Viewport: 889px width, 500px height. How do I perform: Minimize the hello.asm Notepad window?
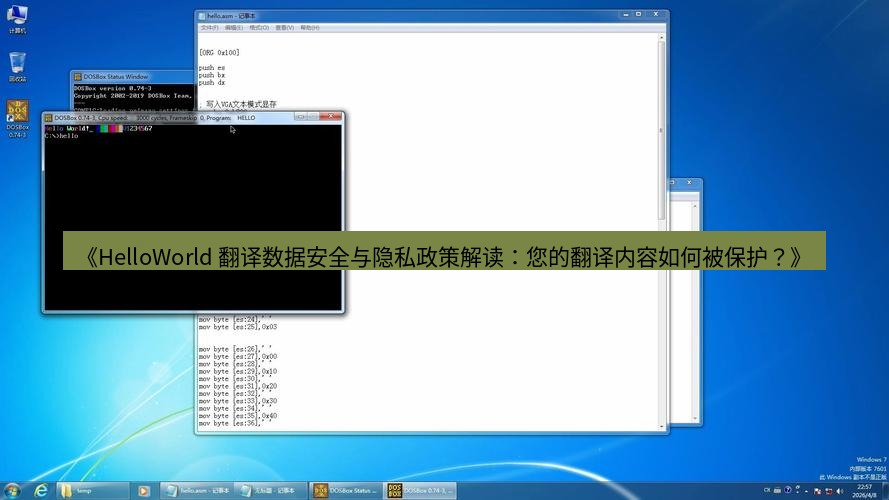pyautogui.click(x=625, y=14)
